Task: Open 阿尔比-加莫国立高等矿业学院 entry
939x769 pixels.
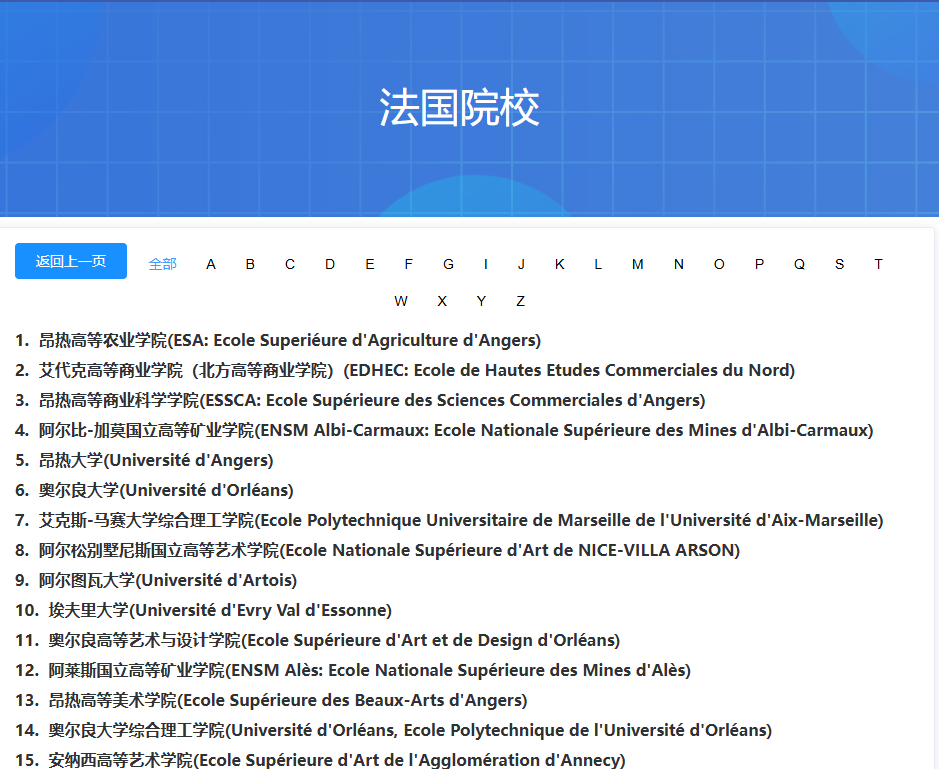Action: (x=456, y=430)
